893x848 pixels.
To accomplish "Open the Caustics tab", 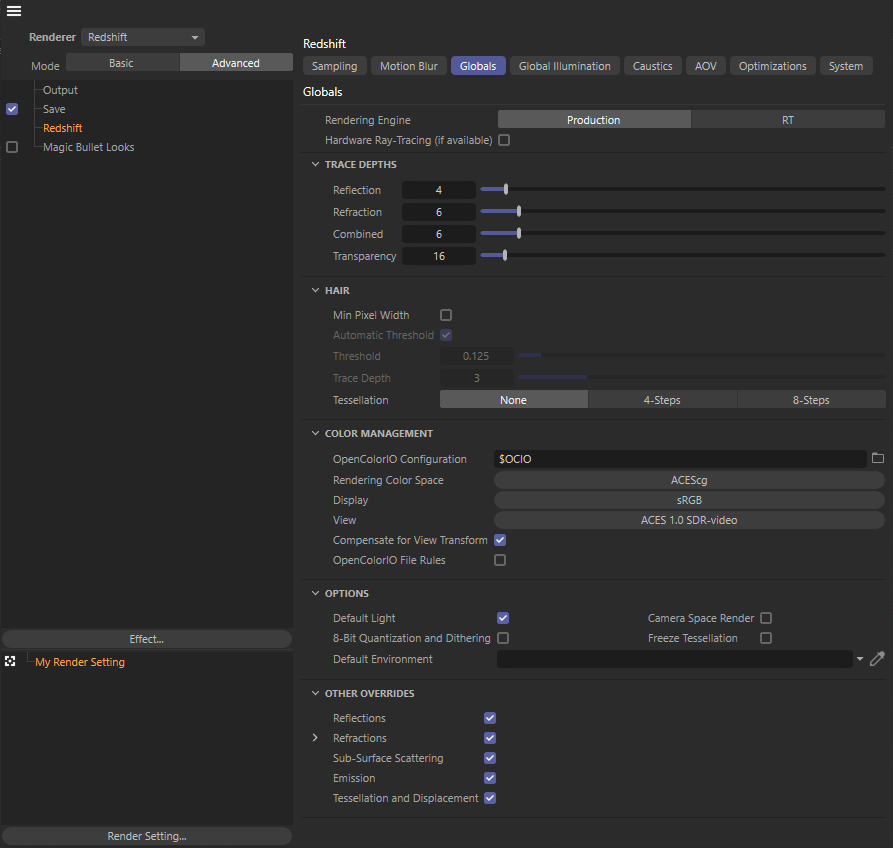I will coord(653,66).
